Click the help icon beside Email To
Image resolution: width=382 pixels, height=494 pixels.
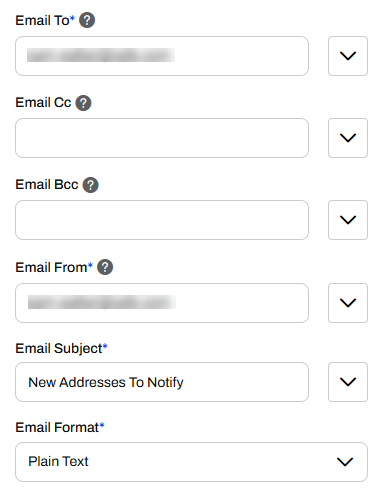pyautogui.click(x=87, y=20)
